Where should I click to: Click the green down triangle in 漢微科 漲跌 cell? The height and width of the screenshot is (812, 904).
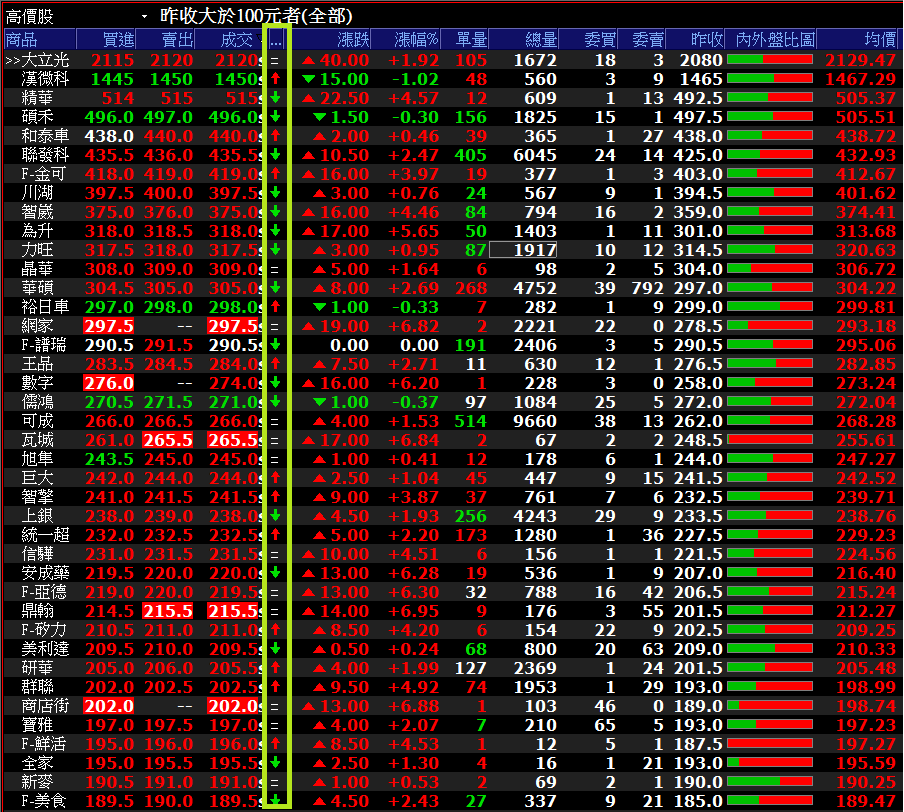309,79
